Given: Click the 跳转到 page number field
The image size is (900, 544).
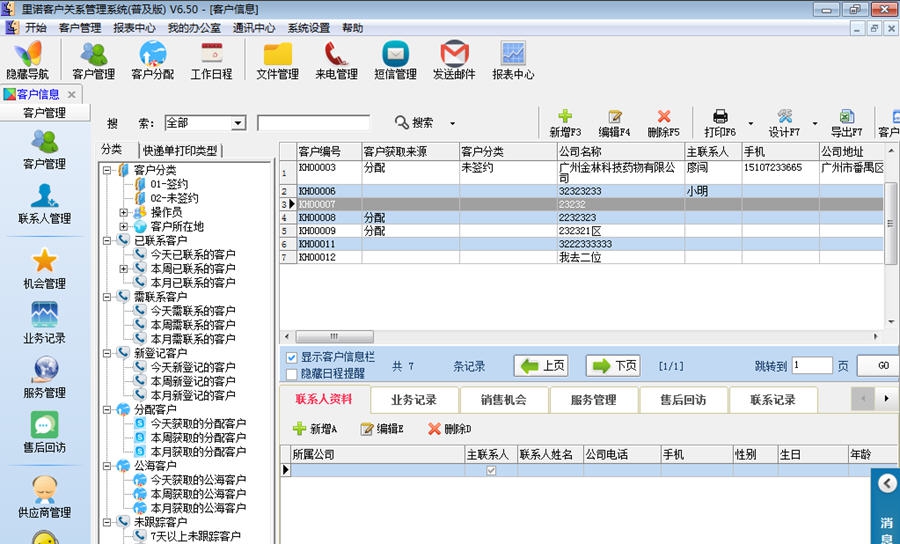Looking at the screenshot, I should click(811, 366).
